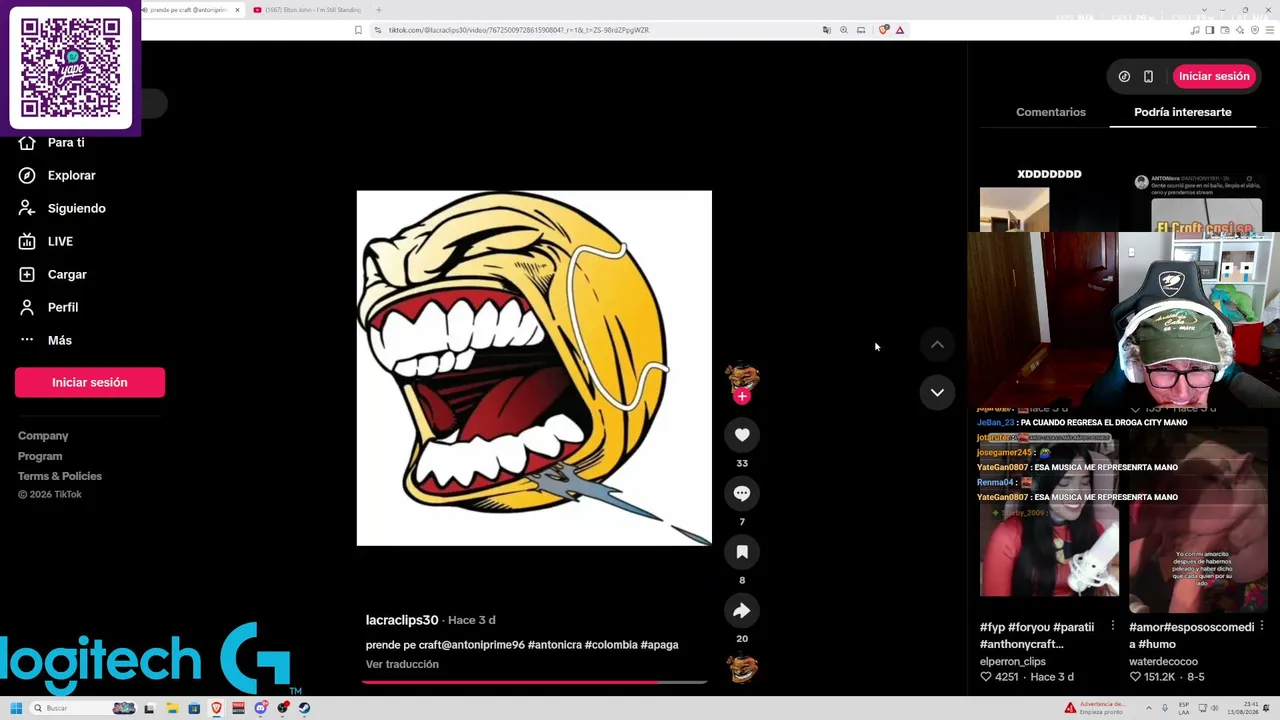Image resolution: width=1280 pixels, height=720 pixels.
Task: Open more options for elperron_clips video
Action: click(1112, 626)
